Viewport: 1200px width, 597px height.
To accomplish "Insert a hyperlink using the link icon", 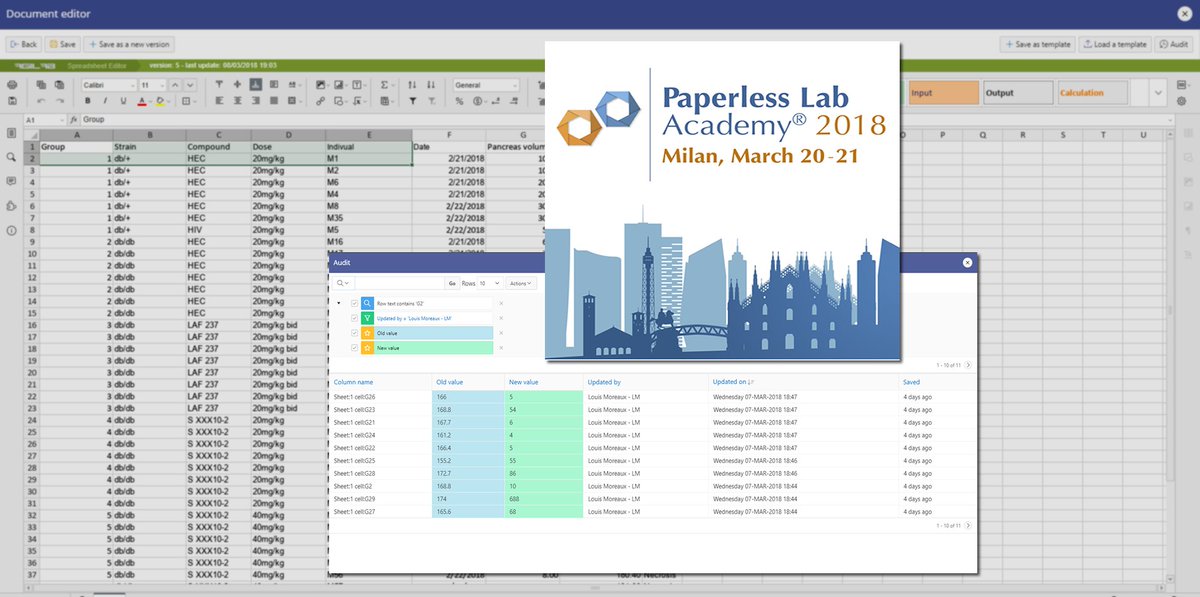I will 320,101.
